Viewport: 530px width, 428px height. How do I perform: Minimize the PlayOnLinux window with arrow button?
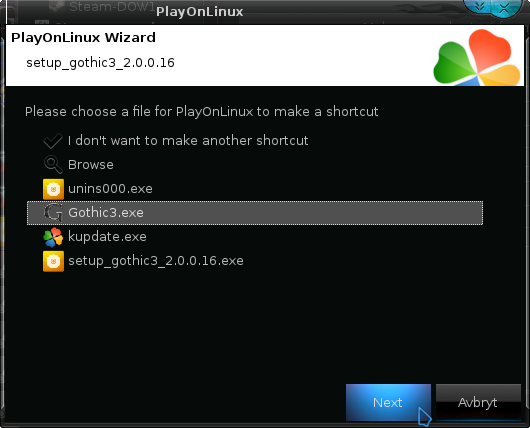tap(479, 7)
